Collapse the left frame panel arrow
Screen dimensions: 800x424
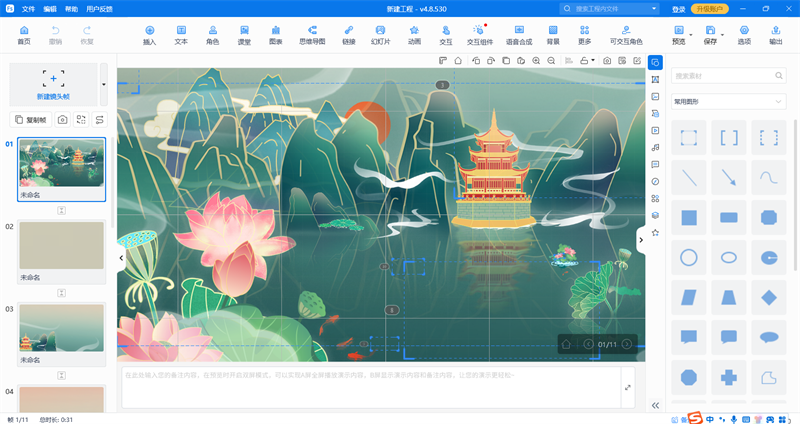tap(121, 258)
